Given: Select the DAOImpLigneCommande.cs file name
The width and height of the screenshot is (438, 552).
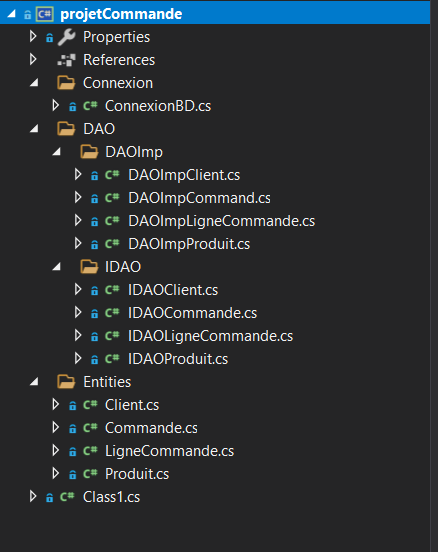Looking at the screenshot, I should (x=222, y=221).
